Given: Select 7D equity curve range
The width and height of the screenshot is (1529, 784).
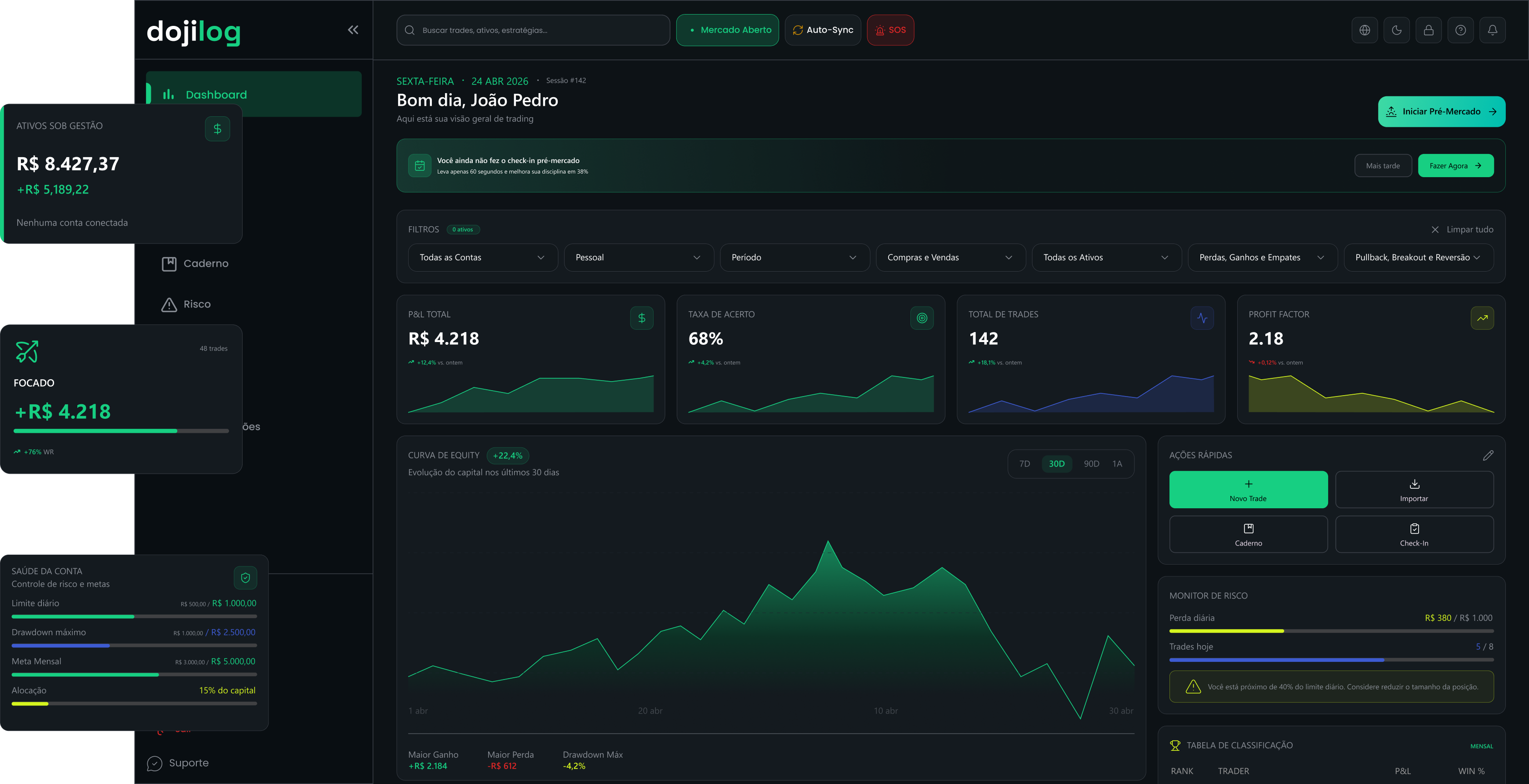Looking at the screenshot, I should [1024, 464].
